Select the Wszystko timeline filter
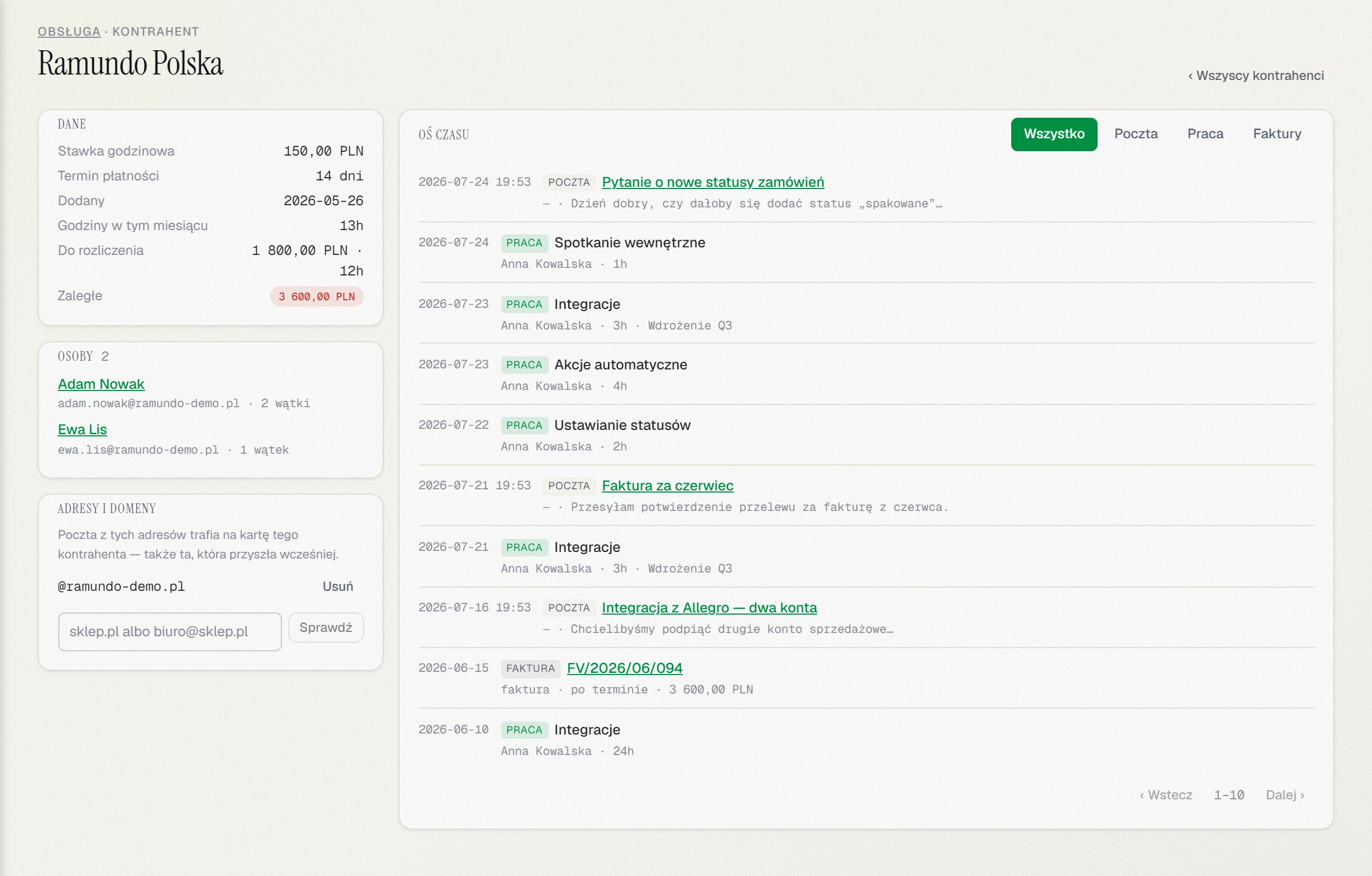 [x=1053, y=134]
